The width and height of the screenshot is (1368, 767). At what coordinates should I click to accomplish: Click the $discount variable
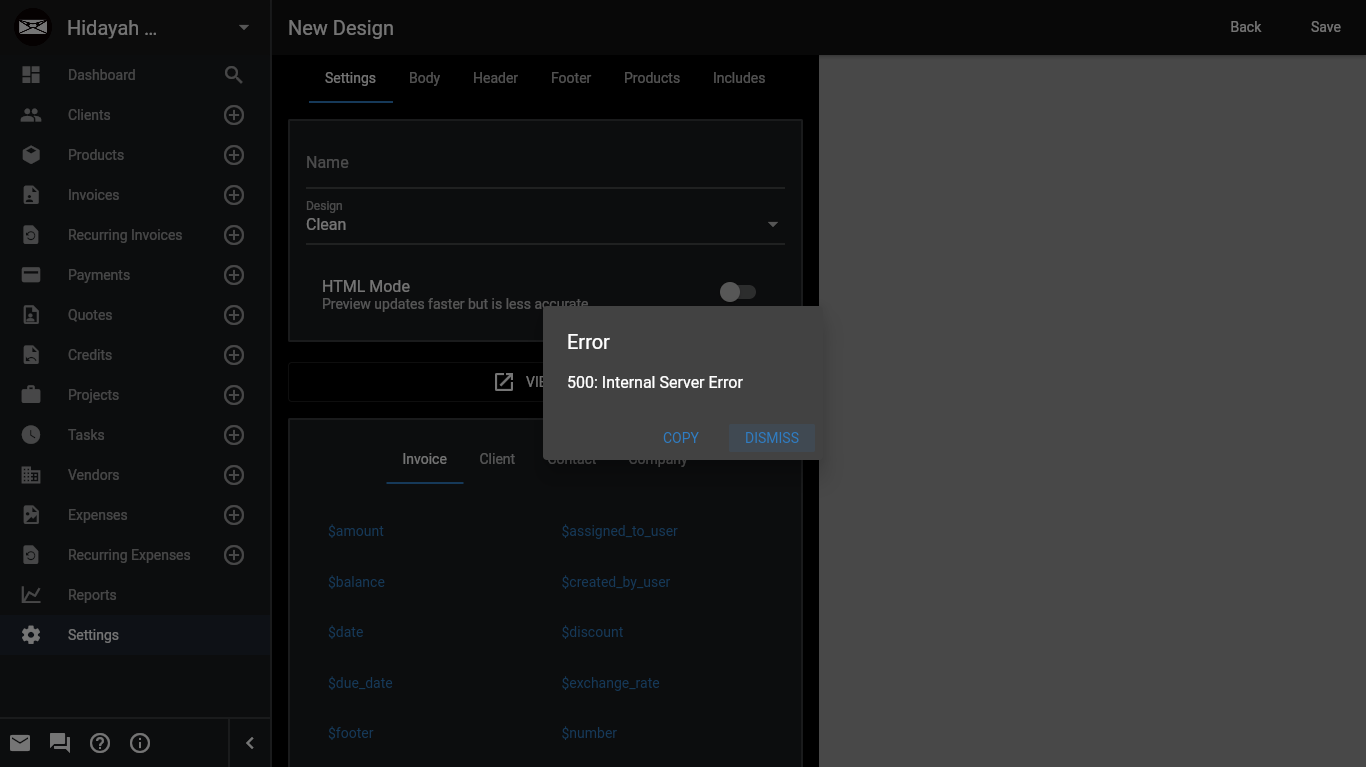pos(592,632)
